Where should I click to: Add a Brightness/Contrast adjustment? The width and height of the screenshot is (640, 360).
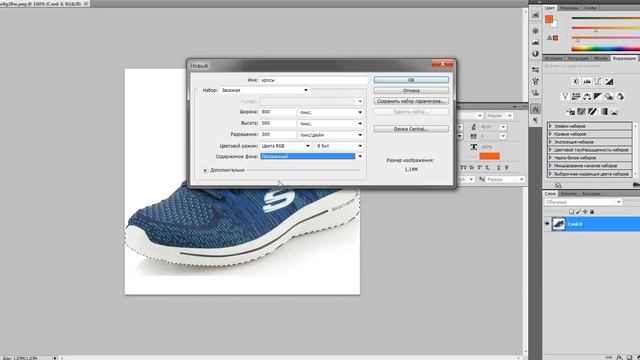point(576,82)
